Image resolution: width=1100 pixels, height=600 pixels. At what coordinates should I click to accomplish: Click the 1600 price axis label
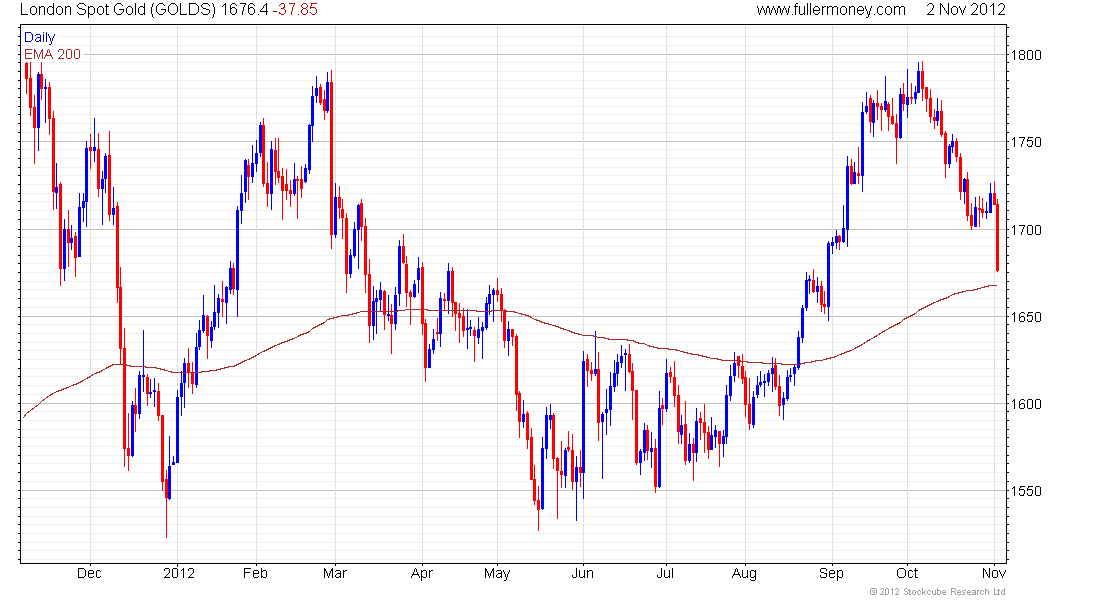point(1026,404)
